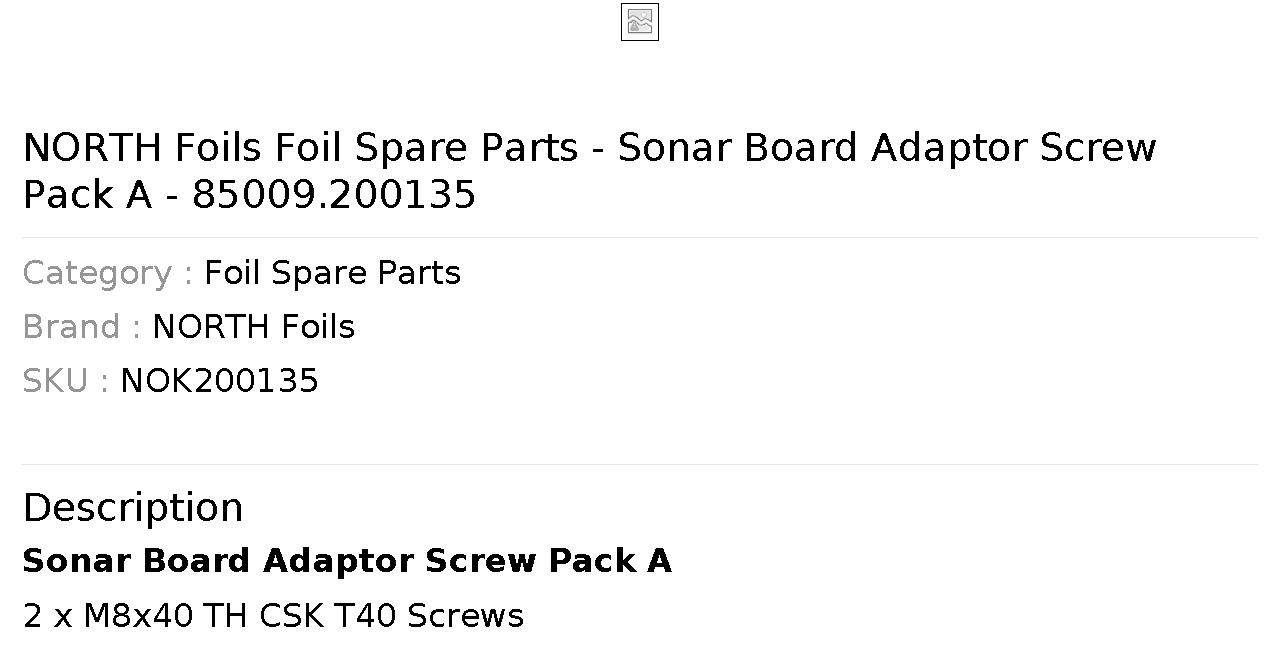Click part number 85009.200135 in the title
The width and height of the screenshot is (1280, 663).
334,195
